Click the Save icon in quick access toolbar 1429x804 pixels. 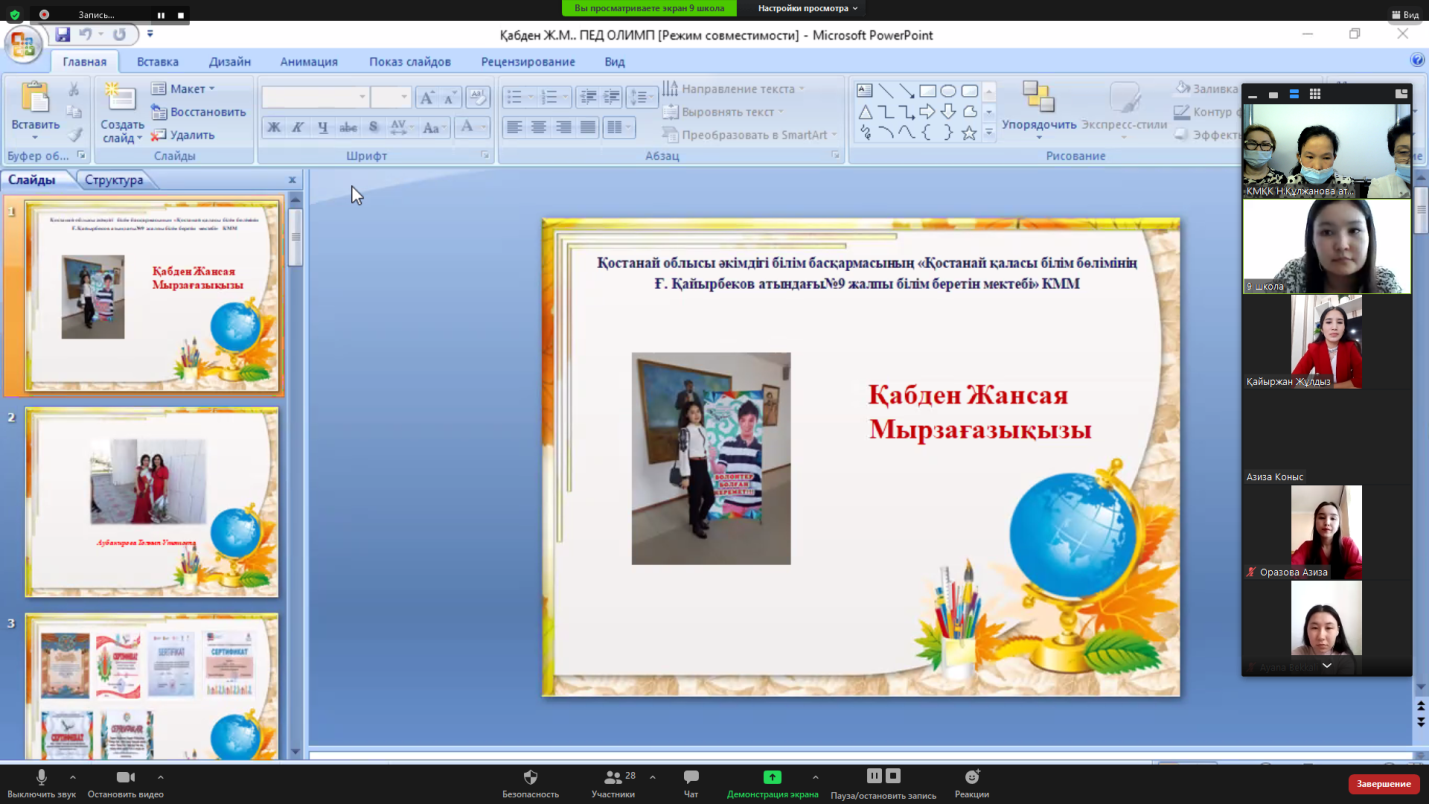coord(63,35)
